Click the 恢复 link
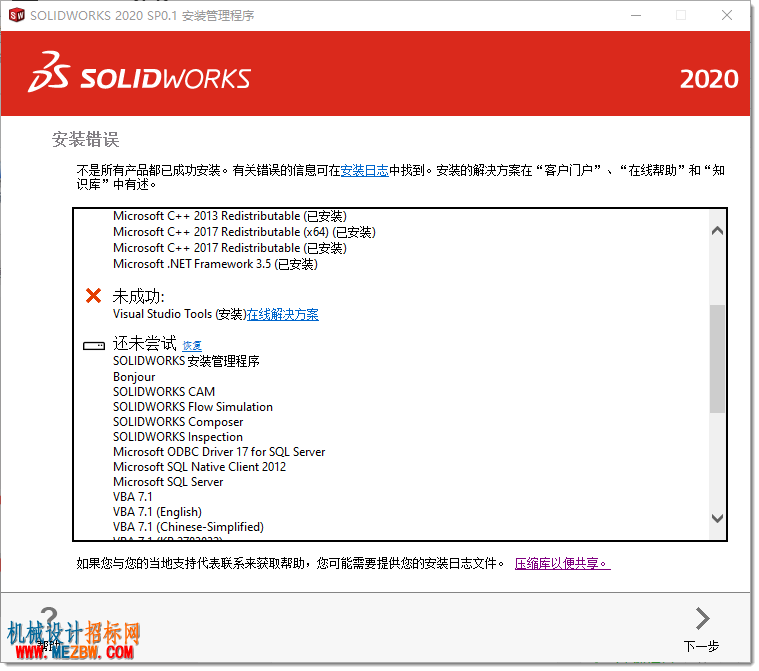This screenshot has height=671, width=759. pyautogui.click(x=192, y=346)
